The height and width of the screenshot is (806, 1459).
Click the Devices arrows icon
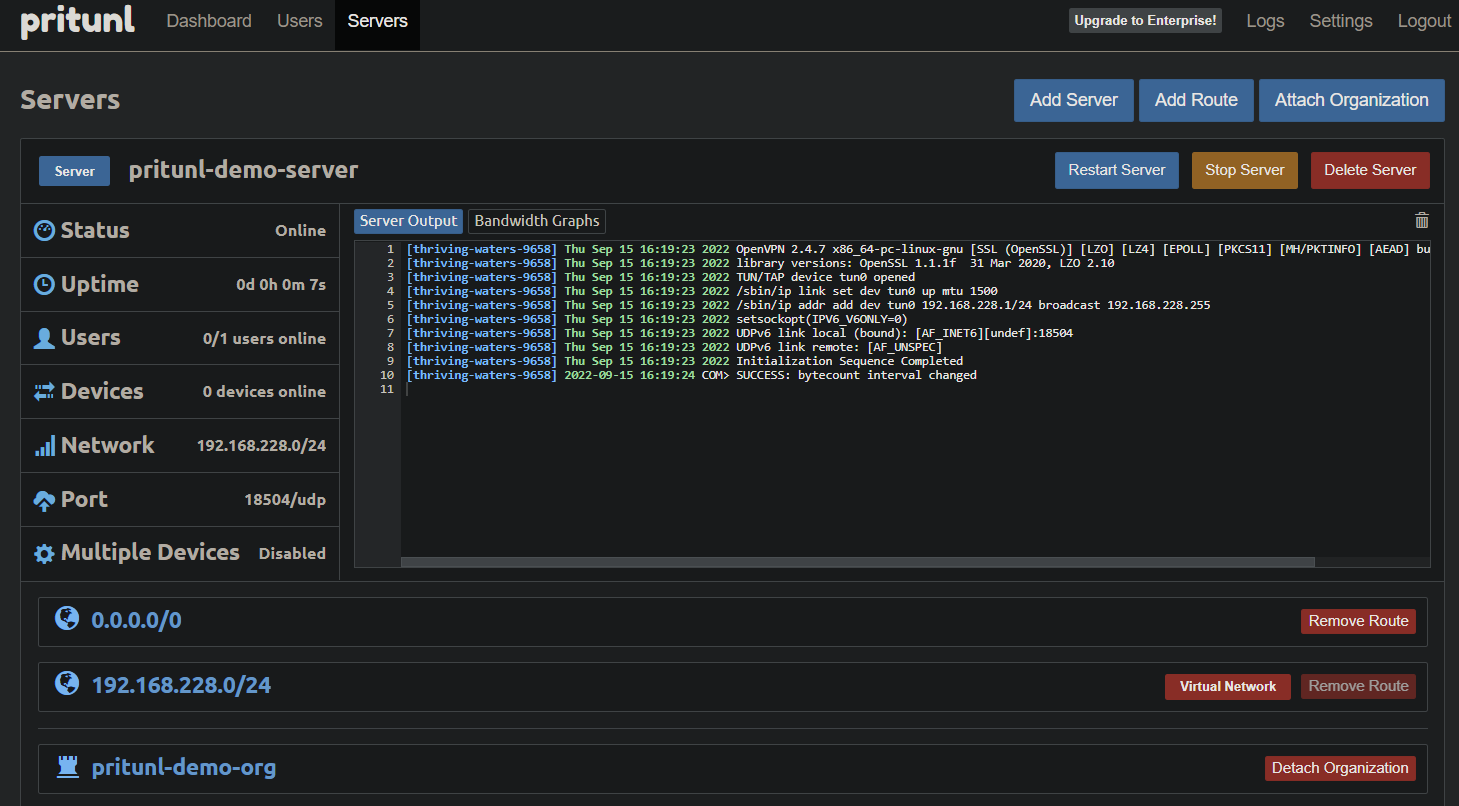pyautogui.click(x=44, y=392)
